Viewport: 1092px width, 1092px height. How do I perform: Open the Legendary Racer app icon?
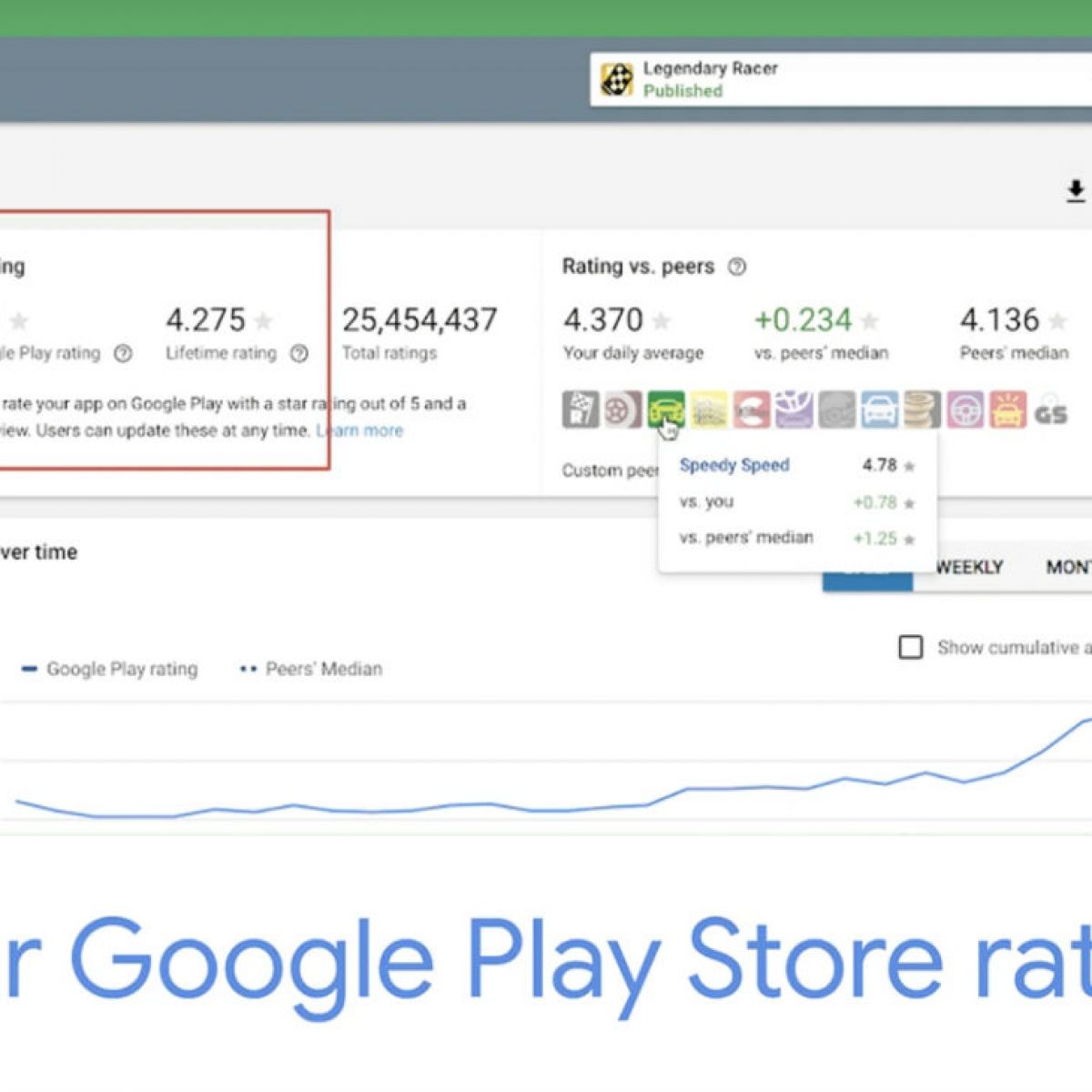click(x=617, y=79)
